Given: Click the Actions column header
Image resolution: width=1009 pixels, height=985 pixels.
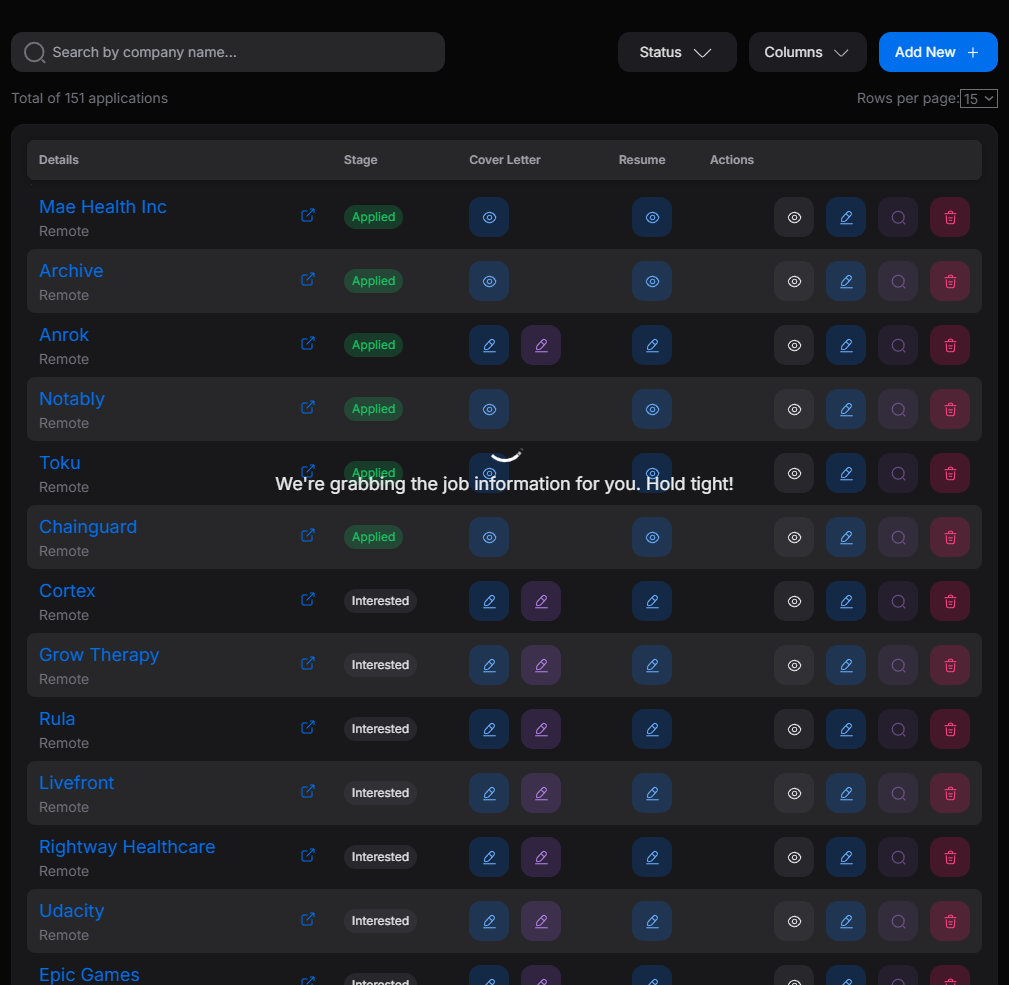Looking at the screenshot, I should [x=732, y=160].
